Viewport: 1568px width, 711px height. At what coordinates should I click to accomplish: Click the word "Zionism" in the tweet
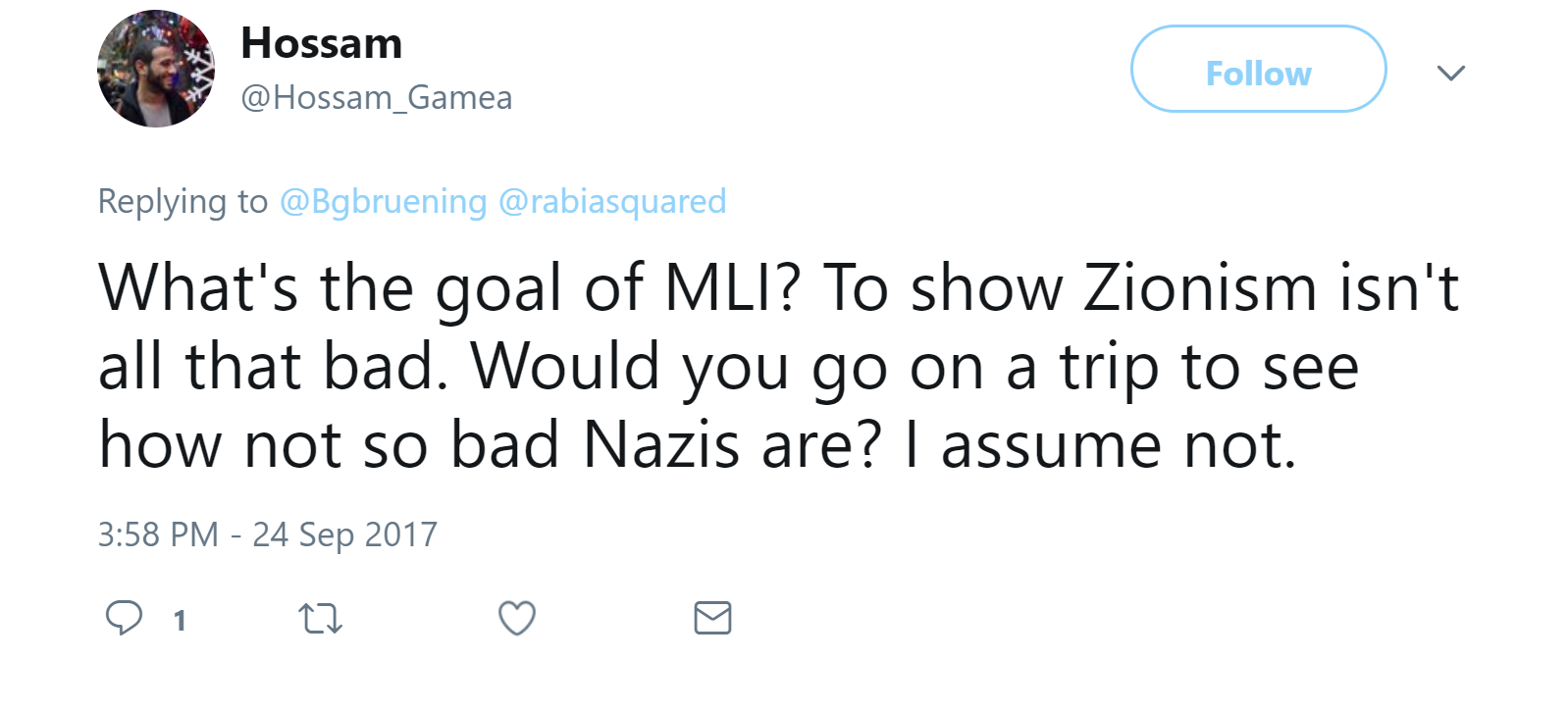(1199, 288)
